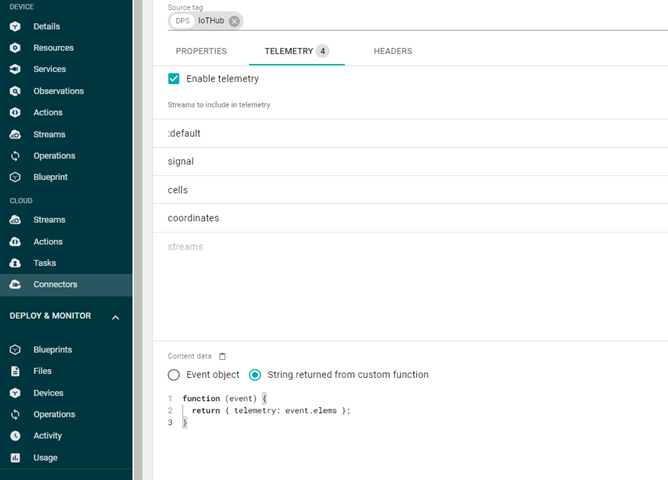Select the Services sidebar icon
The height and width of the screenshot is (480, 668).
(15, 69)
